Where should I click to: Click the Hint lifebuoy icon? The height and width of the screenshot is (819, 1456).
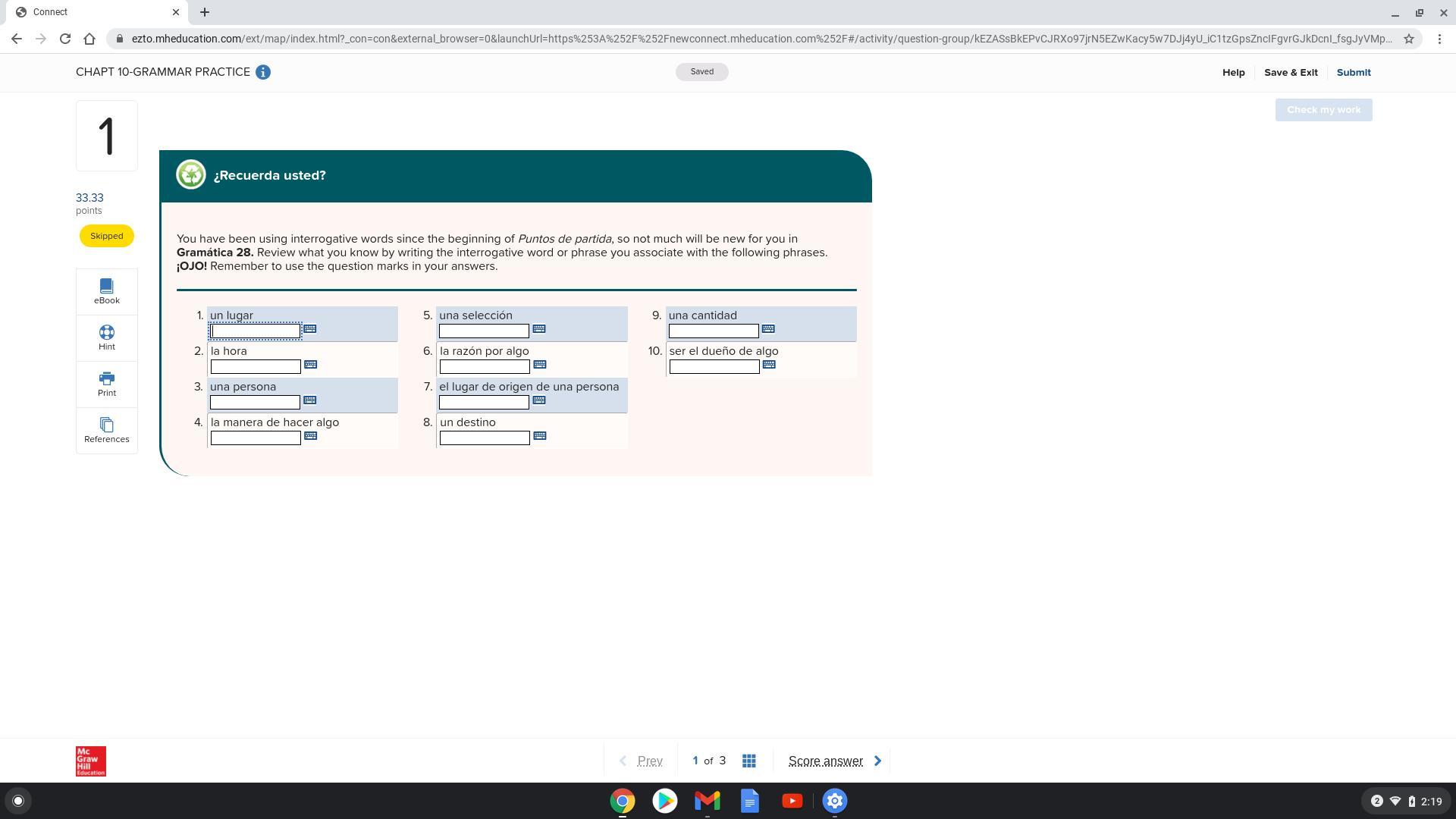coord(106,337)
